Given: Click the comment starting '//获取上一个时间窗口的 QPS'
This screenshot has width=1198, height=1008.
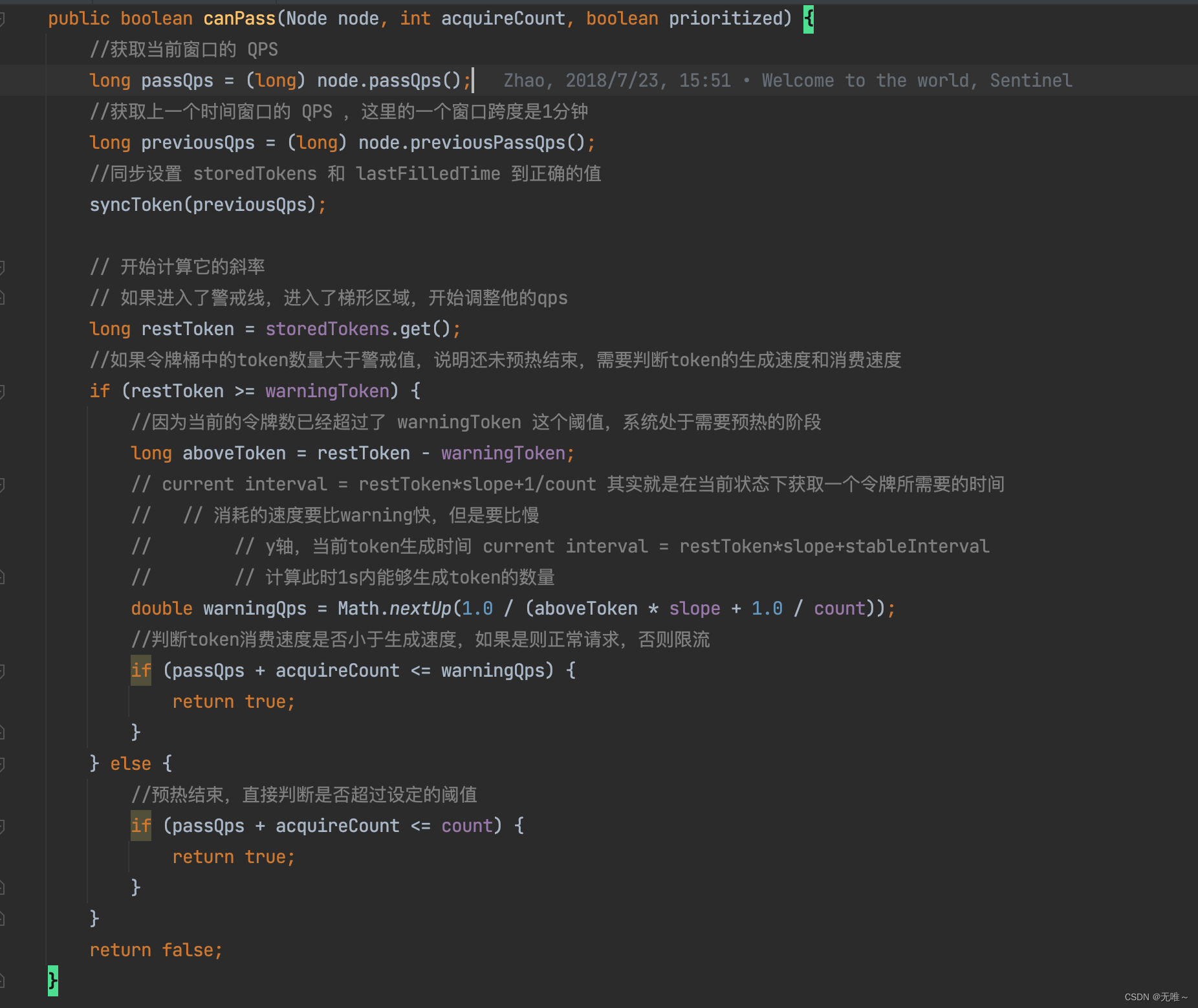Looking at the screenshot, I should (x=339, y=111).
